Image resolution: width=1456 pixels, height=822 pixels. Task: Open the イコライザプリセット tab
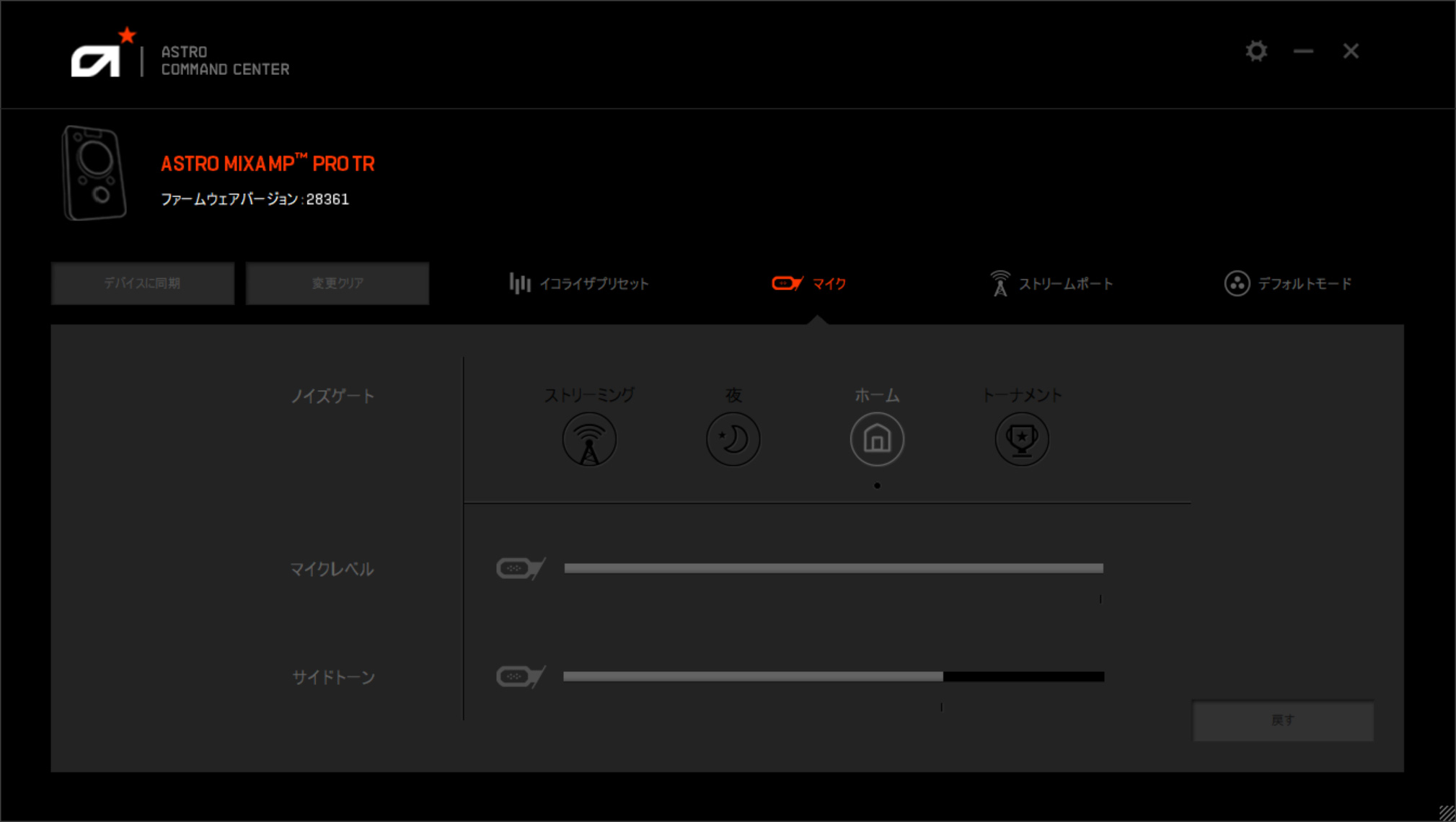(x=579, y=283)
